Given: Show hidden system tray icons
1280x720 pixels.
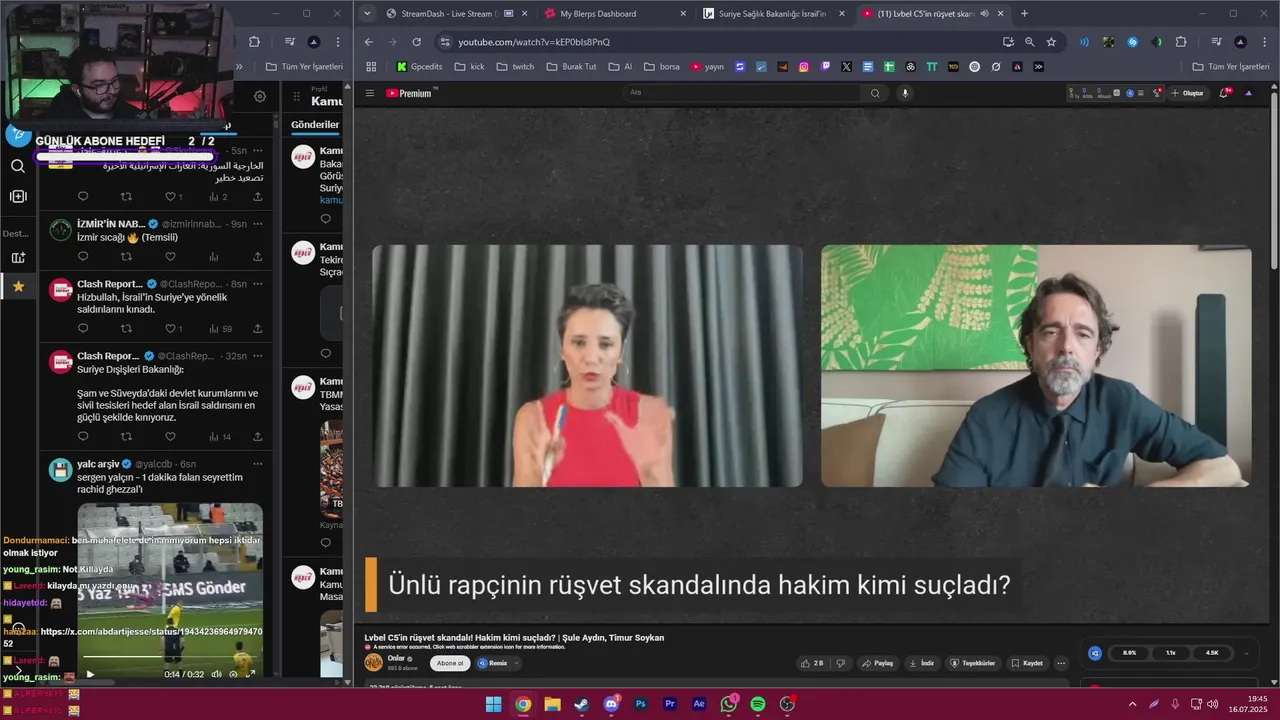Looking at the screenshot, I should point(1132,704).
